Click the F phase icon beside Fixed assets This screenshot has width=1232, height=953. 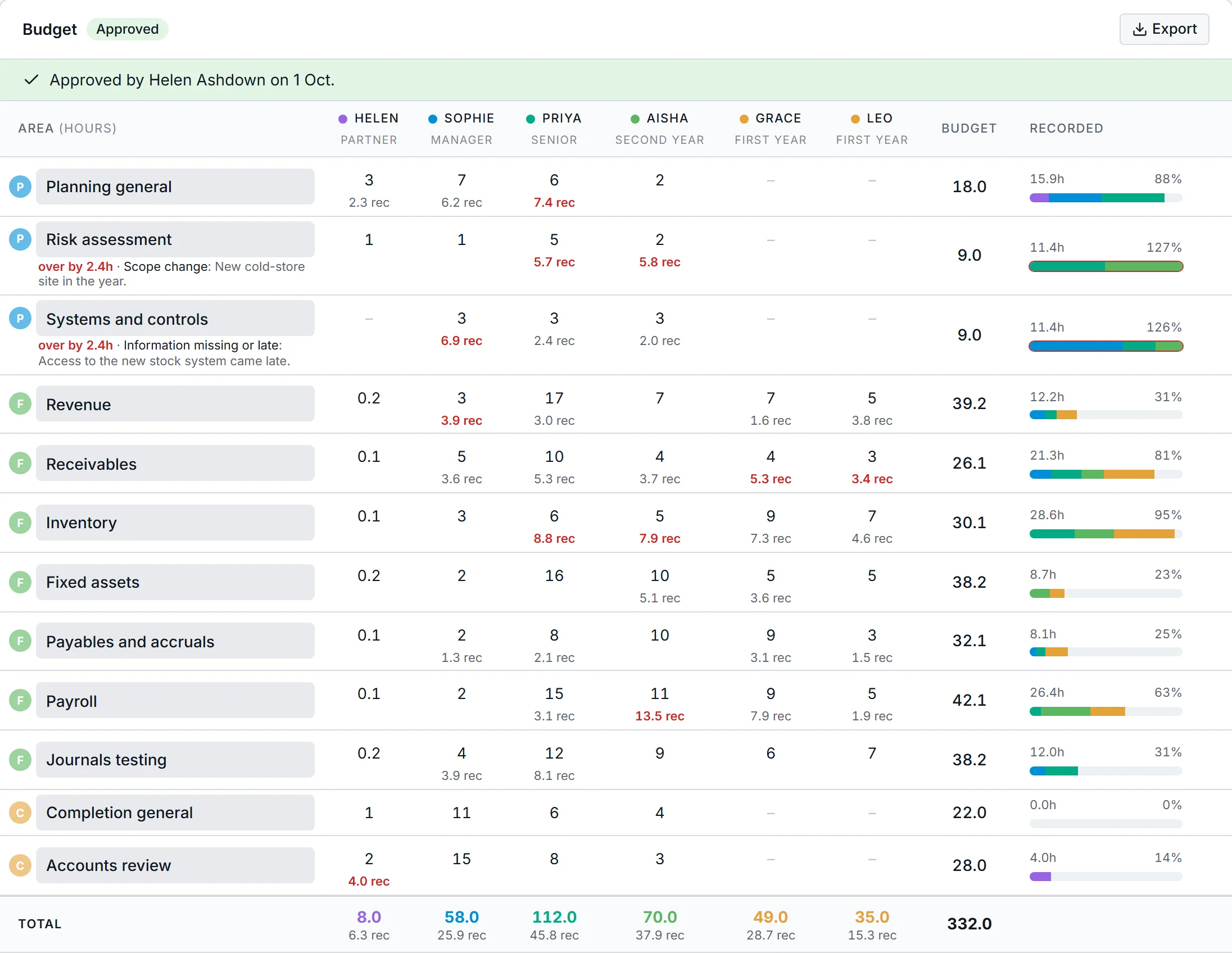(x=20, y=582)
